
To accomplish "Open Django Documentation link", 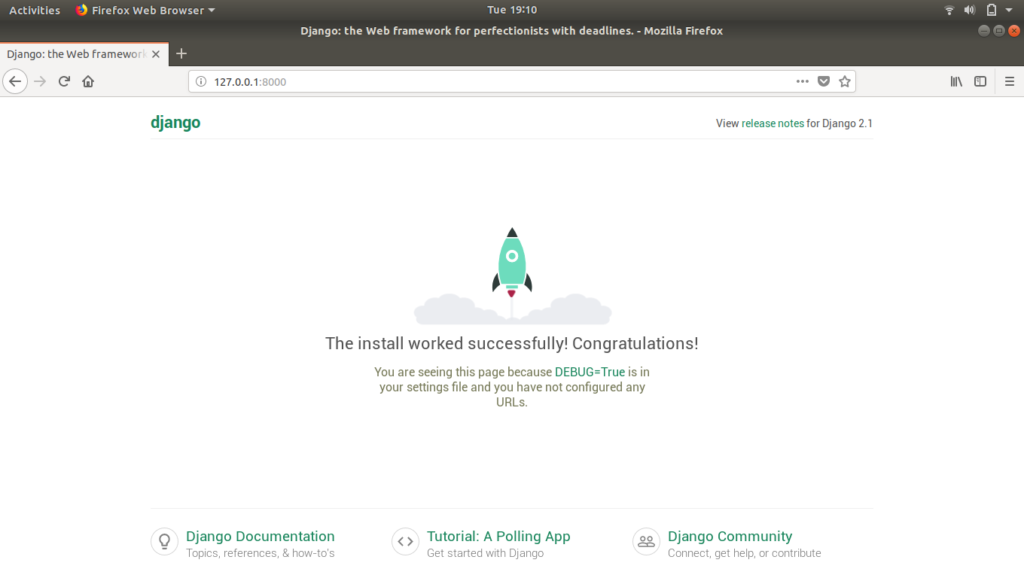I will point(260,536).
